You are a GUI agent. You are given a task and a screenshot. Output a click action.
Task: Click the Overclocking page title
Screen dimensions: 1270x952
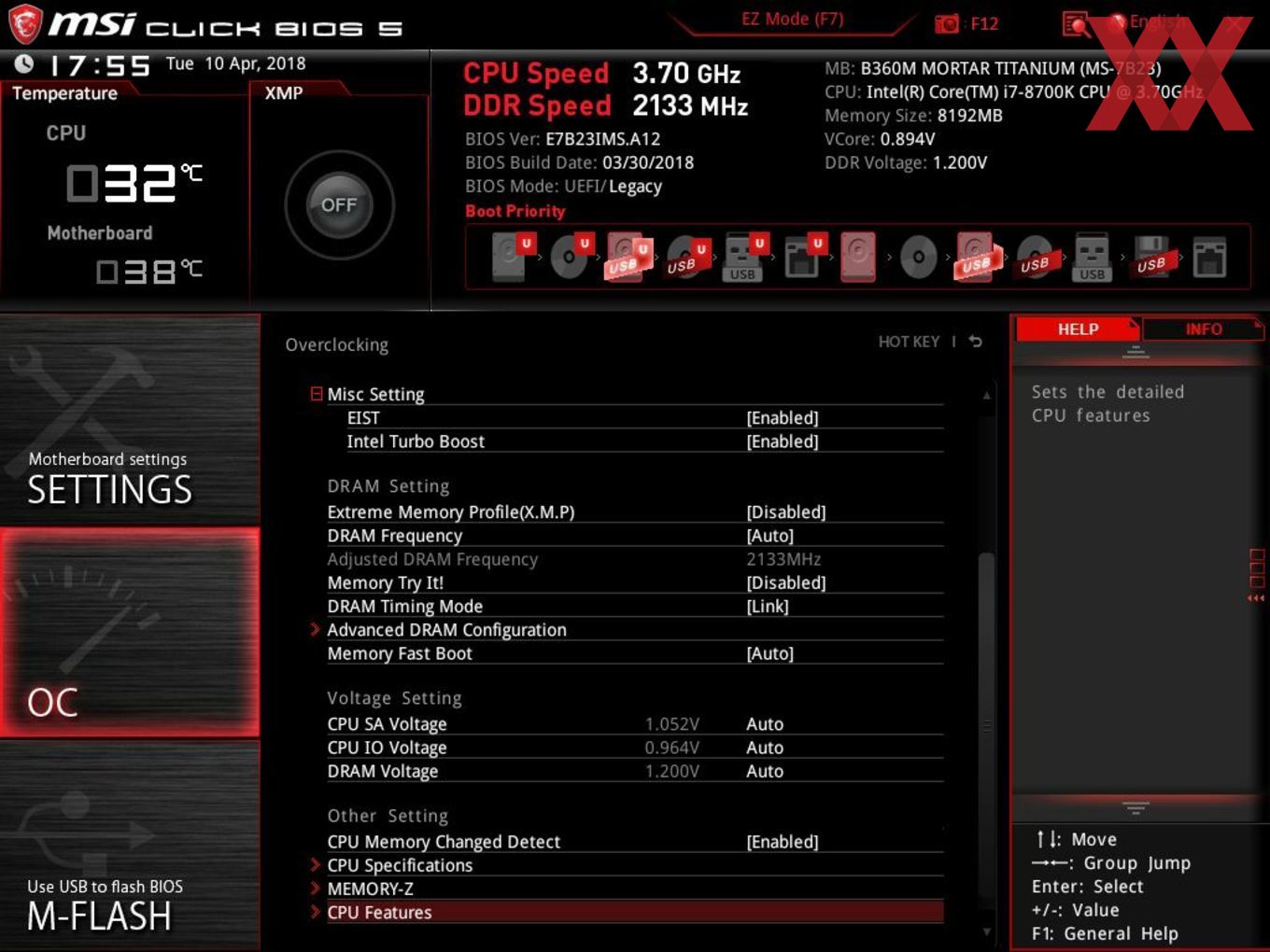coord(336,344)
